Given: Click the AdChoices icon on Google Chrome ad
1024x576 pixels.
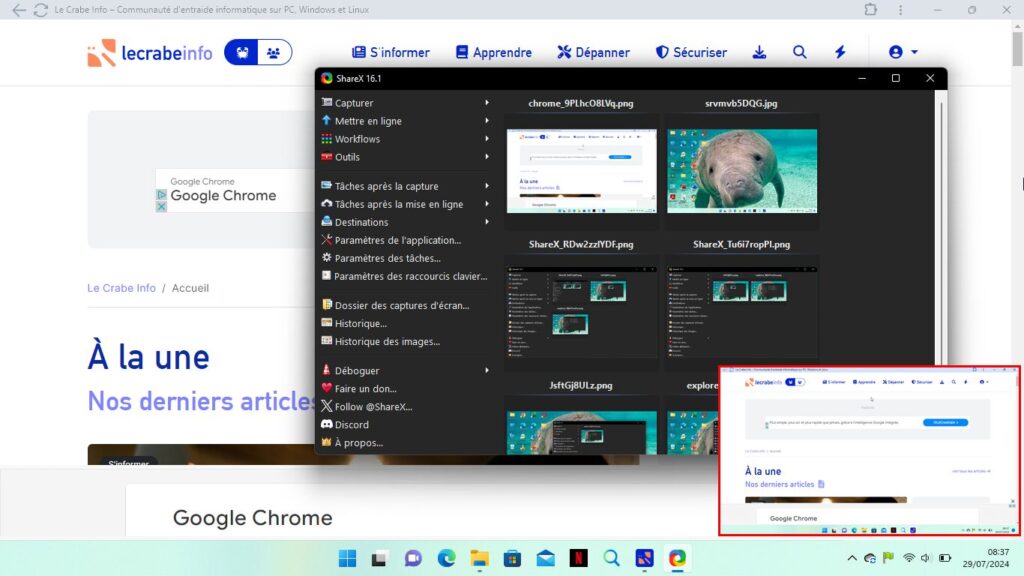Looking at the screenshot, I should [161, 195].
